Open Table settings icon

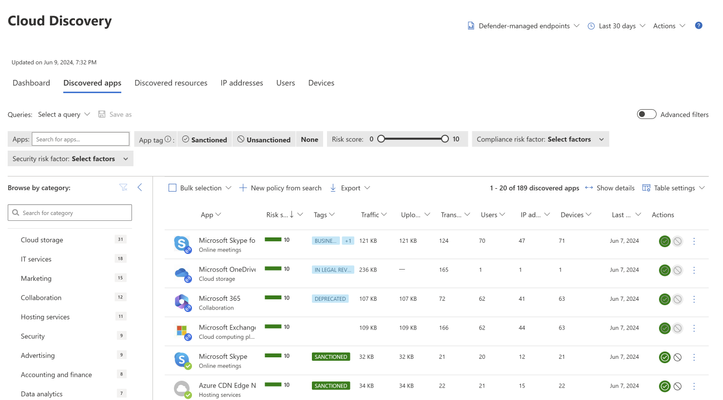(646, 188)
